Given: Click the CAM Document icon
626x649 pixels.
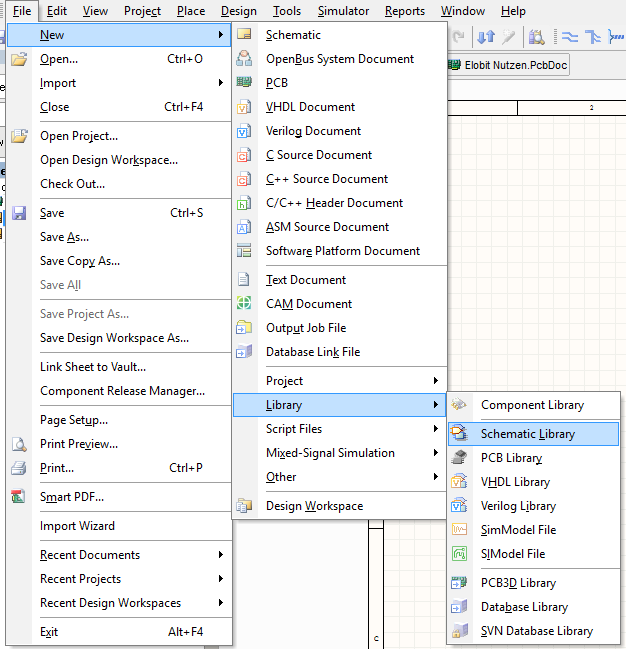Looking at the screenshot, I should [x=245, y=304].
